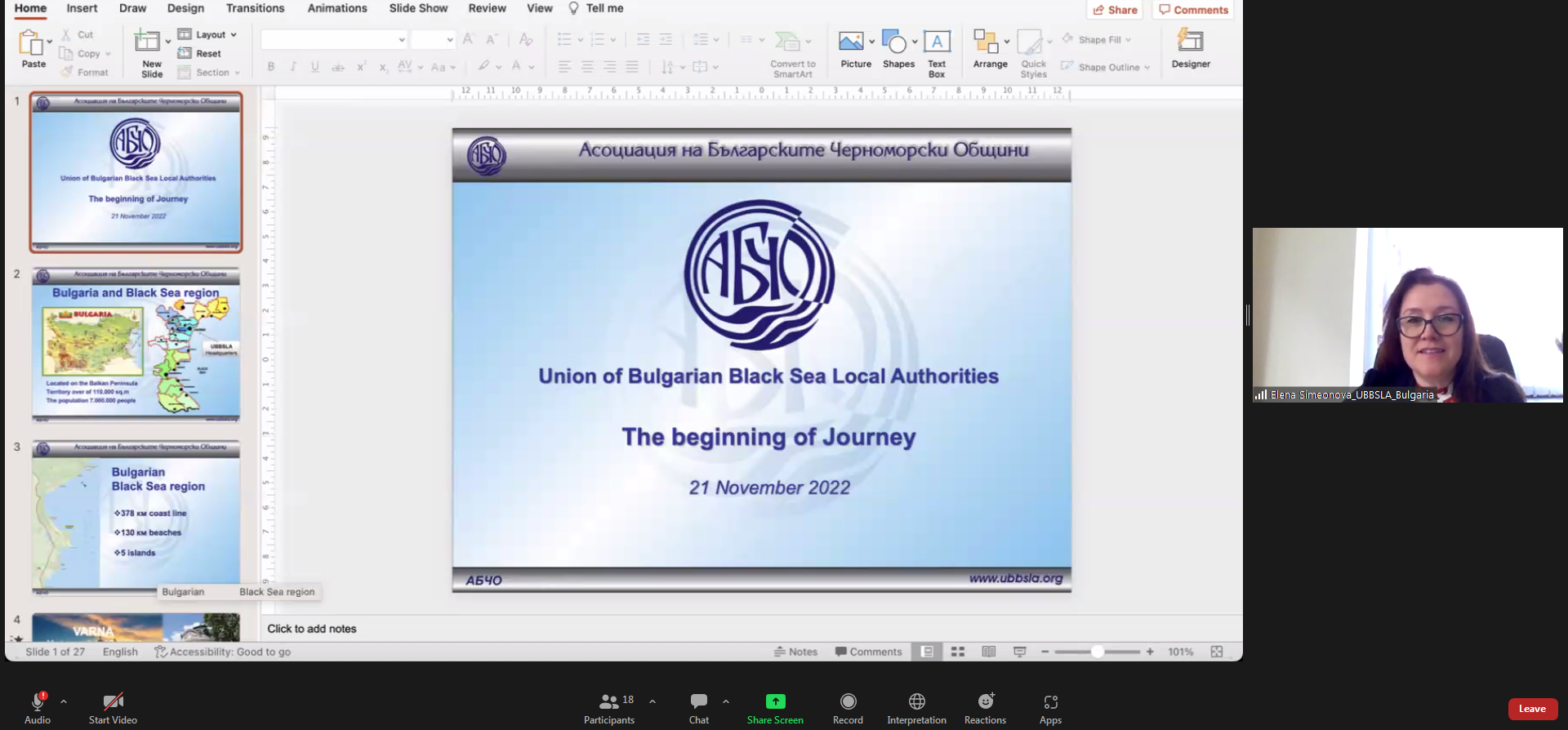Screen dimensions: 1568x730
Task: Open the Copy dropdown arrow
Action: click(x=108, y=54)
